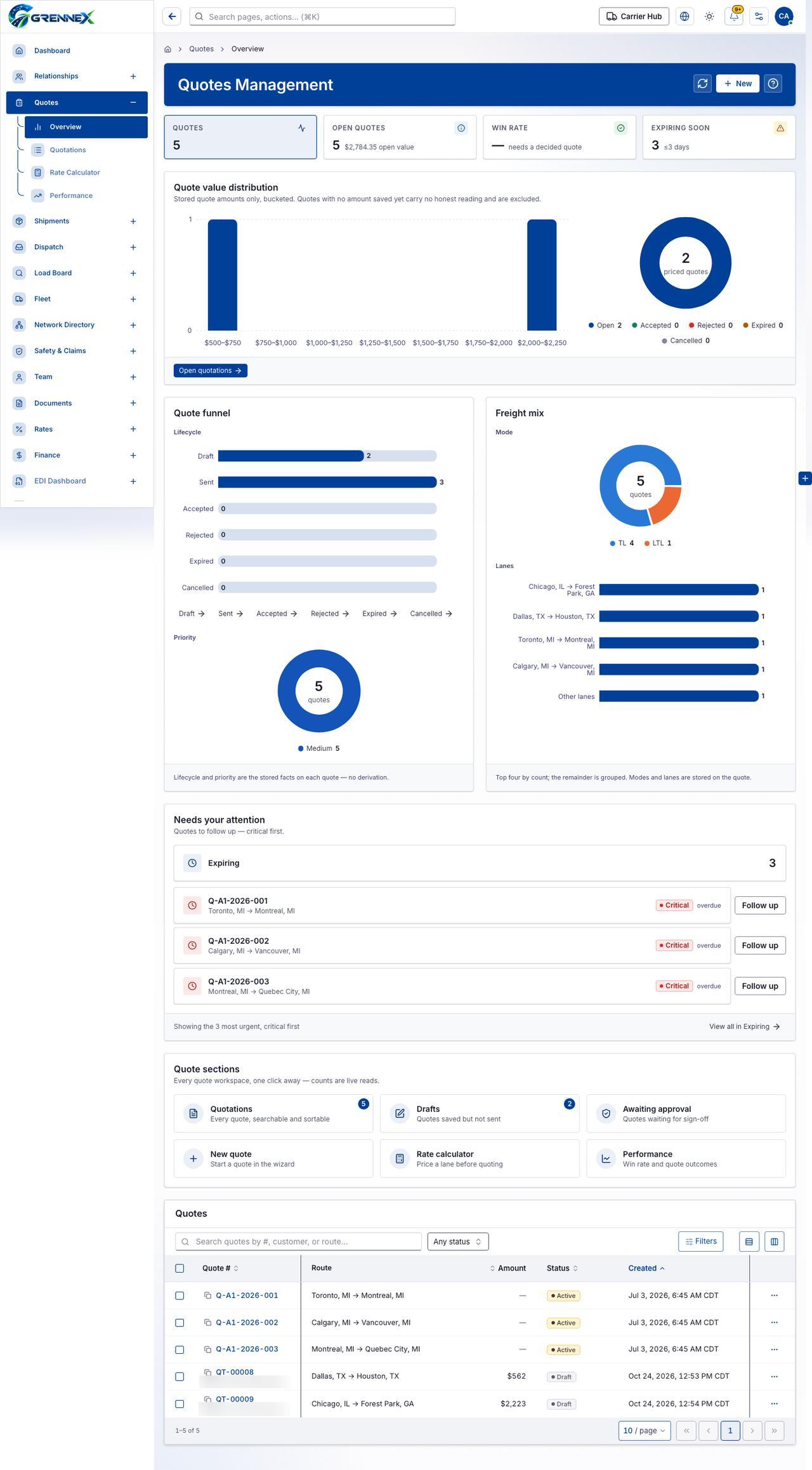Viewport: 812px width, 1470px height.
Task: Open the Any status dropdown
Action: click(458, 1242)
